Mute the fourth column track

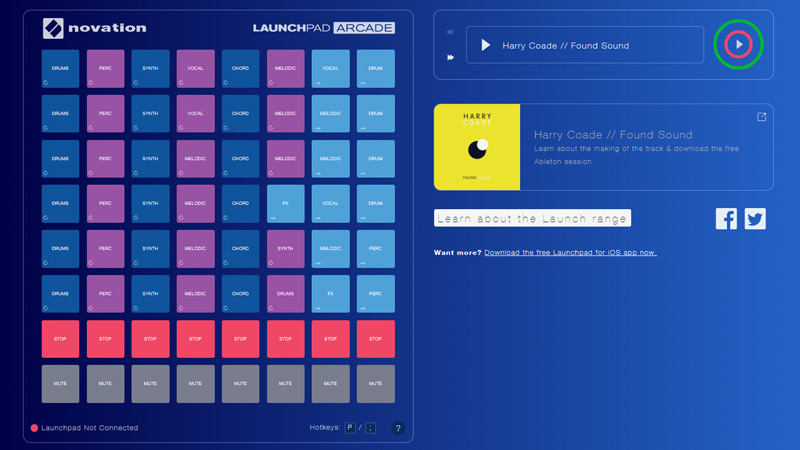195,384
